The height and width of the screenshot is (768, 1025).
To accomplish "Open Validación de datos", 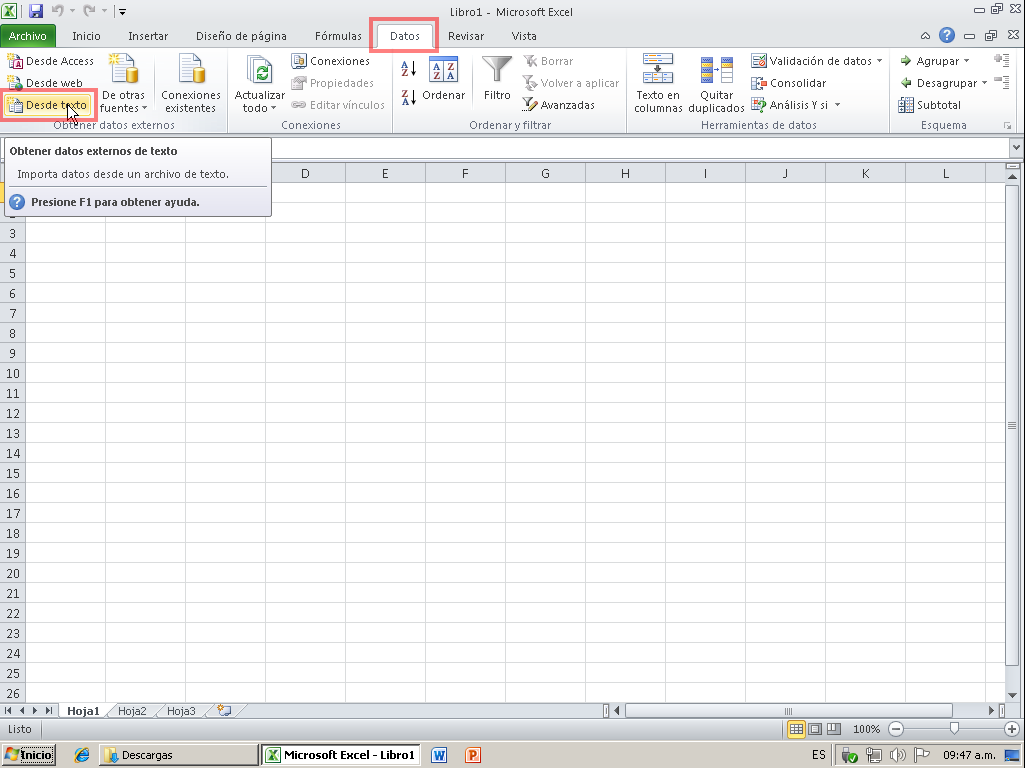I will (812, 61).
